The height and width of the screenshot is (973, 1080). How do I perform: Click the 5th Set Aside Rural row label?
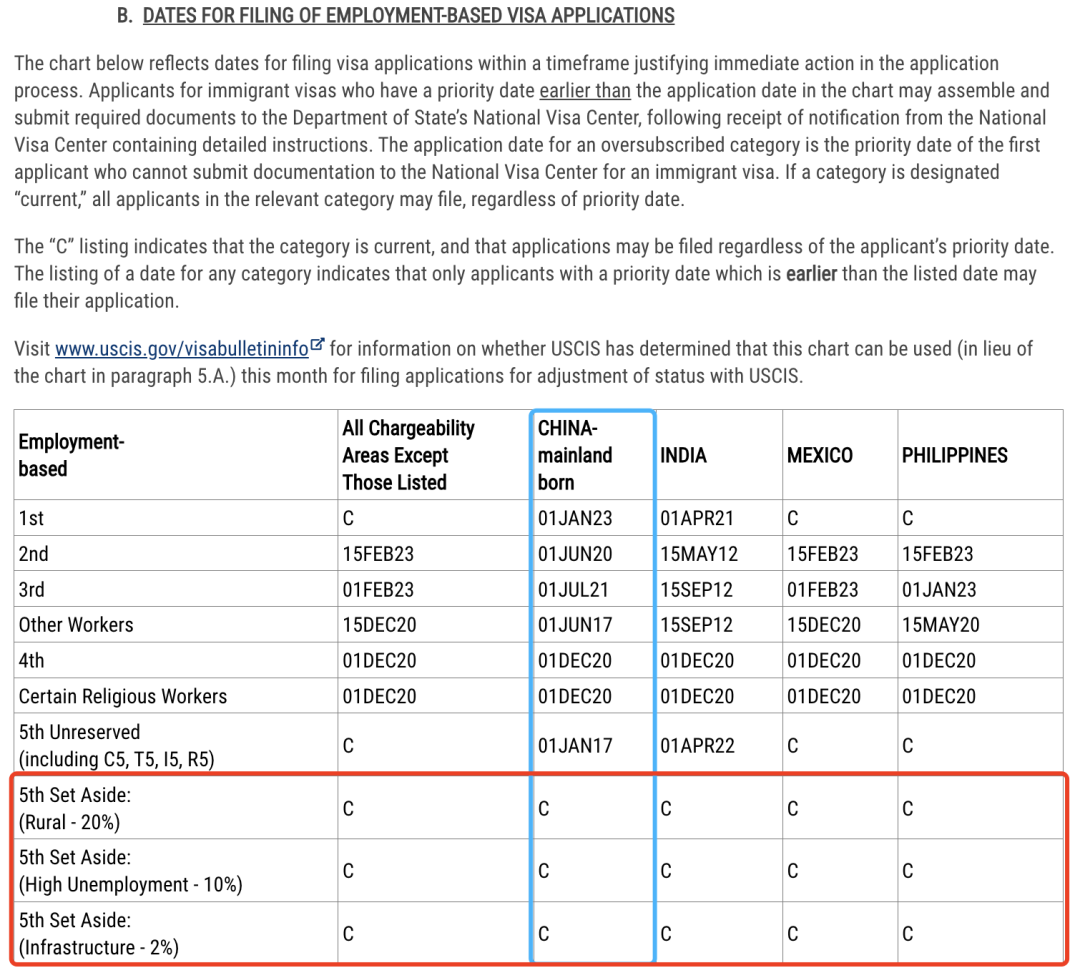click(x=75, y=809)
